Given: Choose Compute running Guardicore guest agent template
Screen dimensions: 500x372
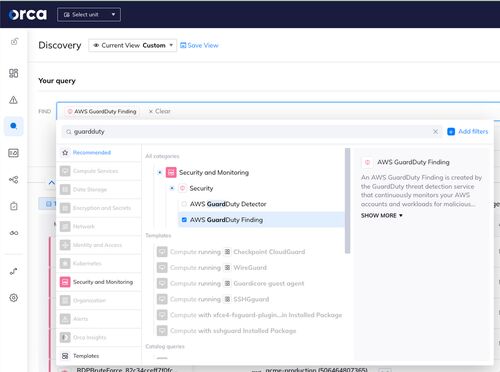Looking at the screenshot, I should click(230, 283).
